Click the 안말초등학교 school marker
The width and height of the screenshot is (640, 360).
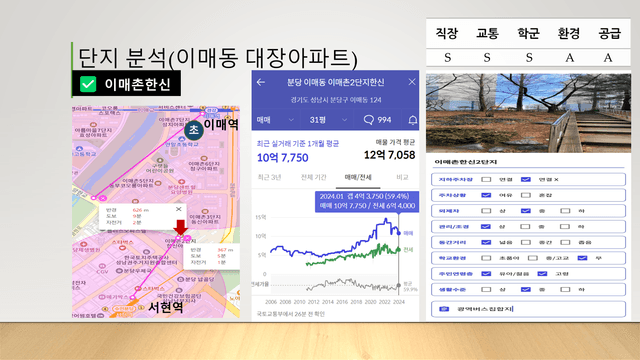182,140
